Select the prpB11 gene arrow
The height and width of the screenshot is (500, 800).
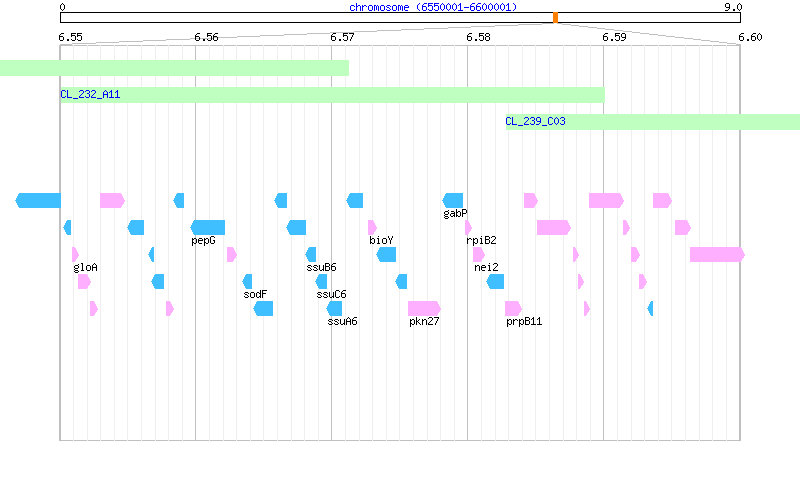coord(513,308)
